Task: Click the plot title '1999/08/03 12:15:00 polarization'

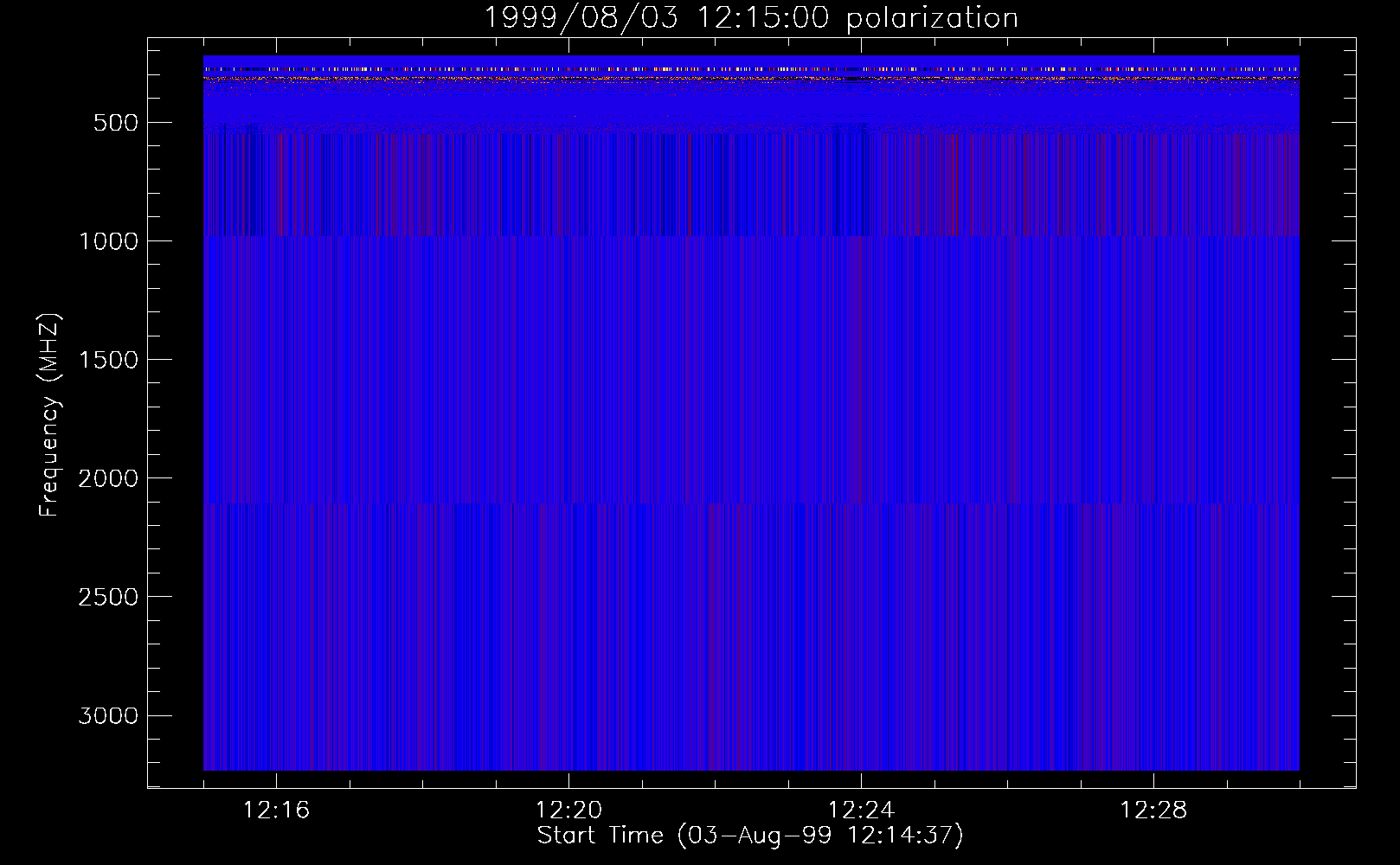Action: (x=750, y=18)
